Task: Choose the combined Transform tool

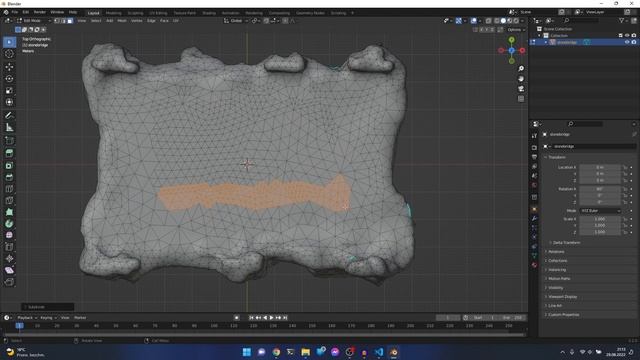Action: (9, 102)
